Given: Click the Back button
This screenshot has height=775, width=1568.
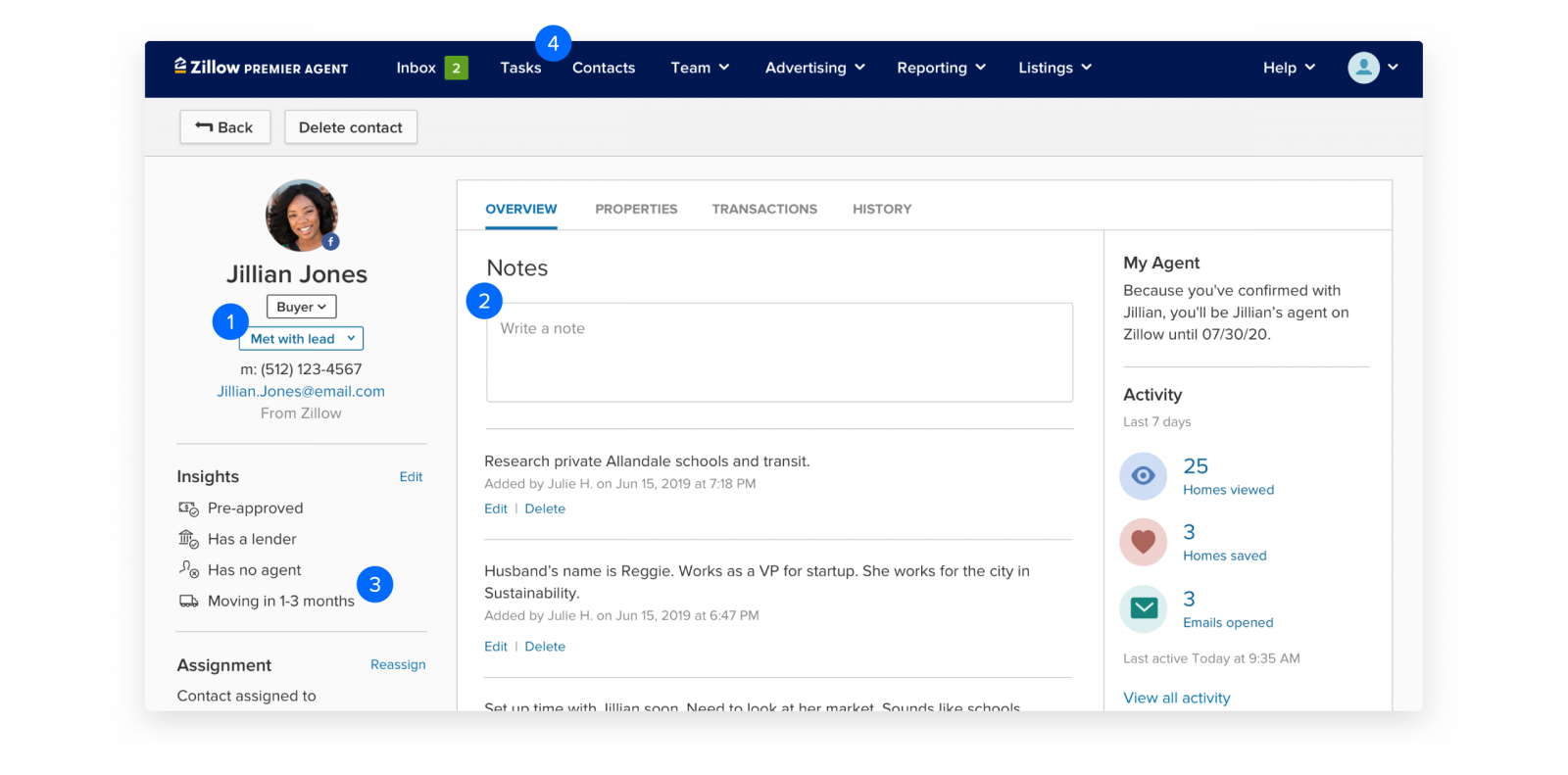Looking at the screenshot, I should tap(224, 127).
